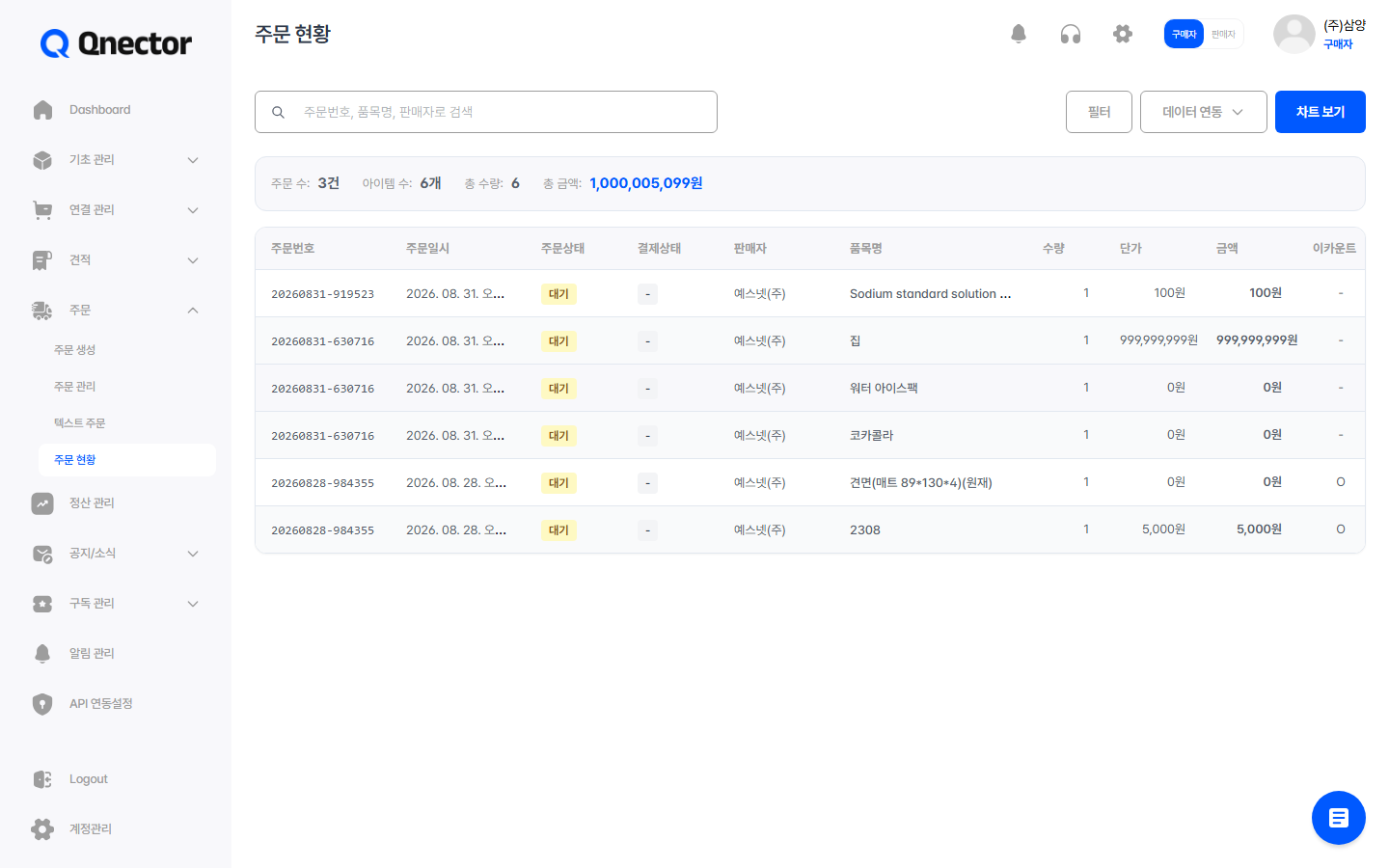Click the 정산 관리 chart icon

(42, 503)
